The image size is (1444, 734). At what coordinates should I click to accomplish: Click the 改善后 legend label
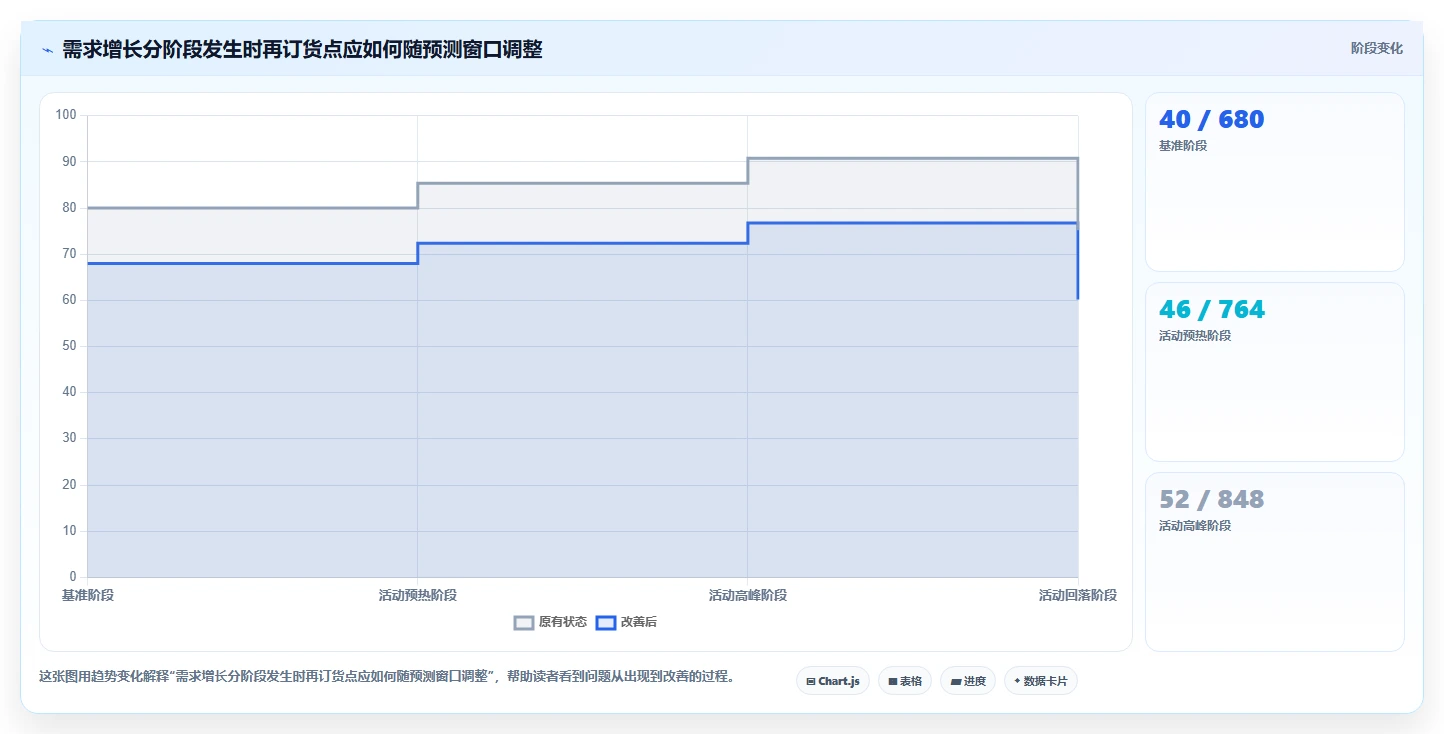click(639, 622)
